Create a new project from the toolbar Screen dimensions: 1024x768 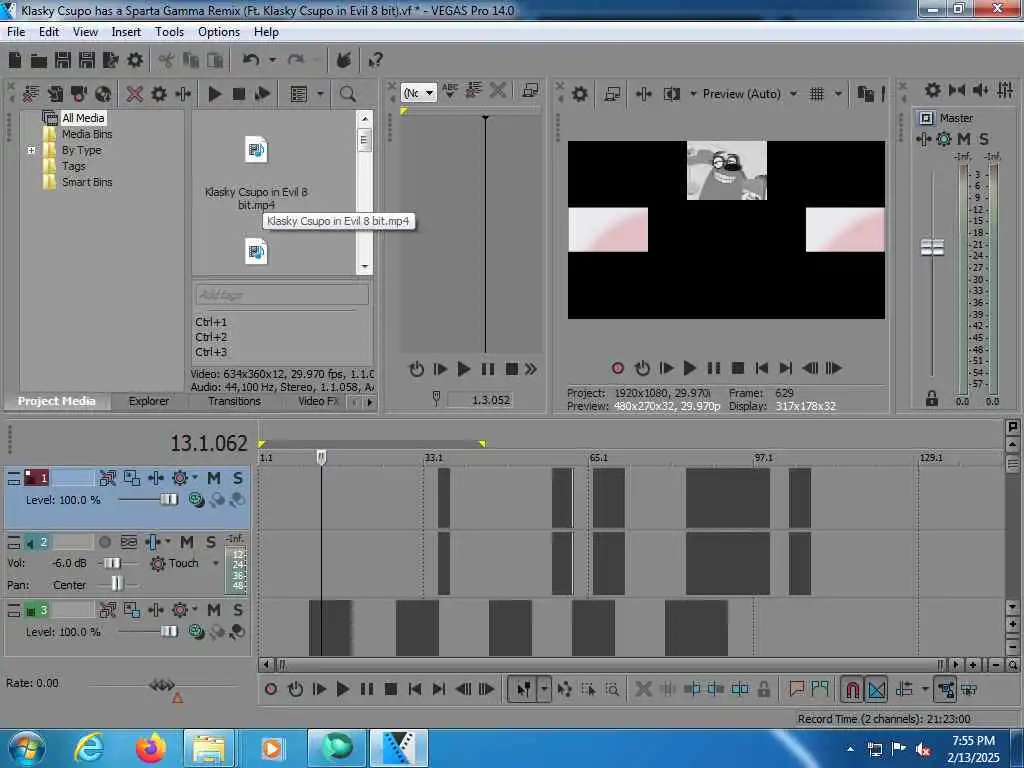point(15,61)
